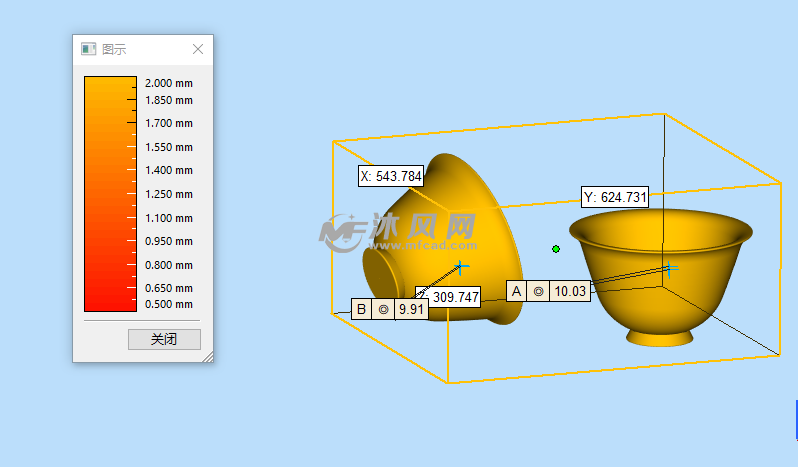Image resolution: width=798 pixels, height=467 pixels.
Task: Close the 图示 legend dialog with X
Action: click(198, 49)
